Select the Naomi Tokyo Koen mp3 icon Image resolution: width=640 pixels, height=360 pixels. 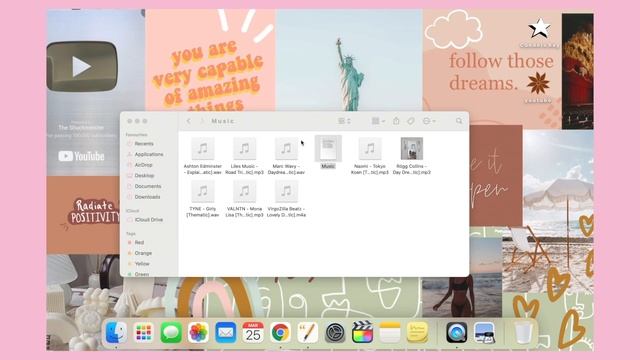[370, 149]
